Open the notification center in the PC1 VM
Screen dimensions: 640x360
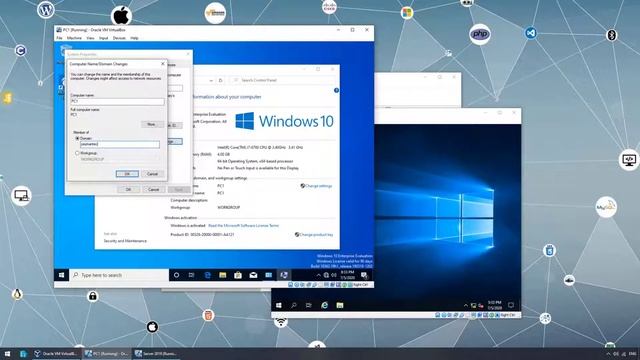coord(364,275)
